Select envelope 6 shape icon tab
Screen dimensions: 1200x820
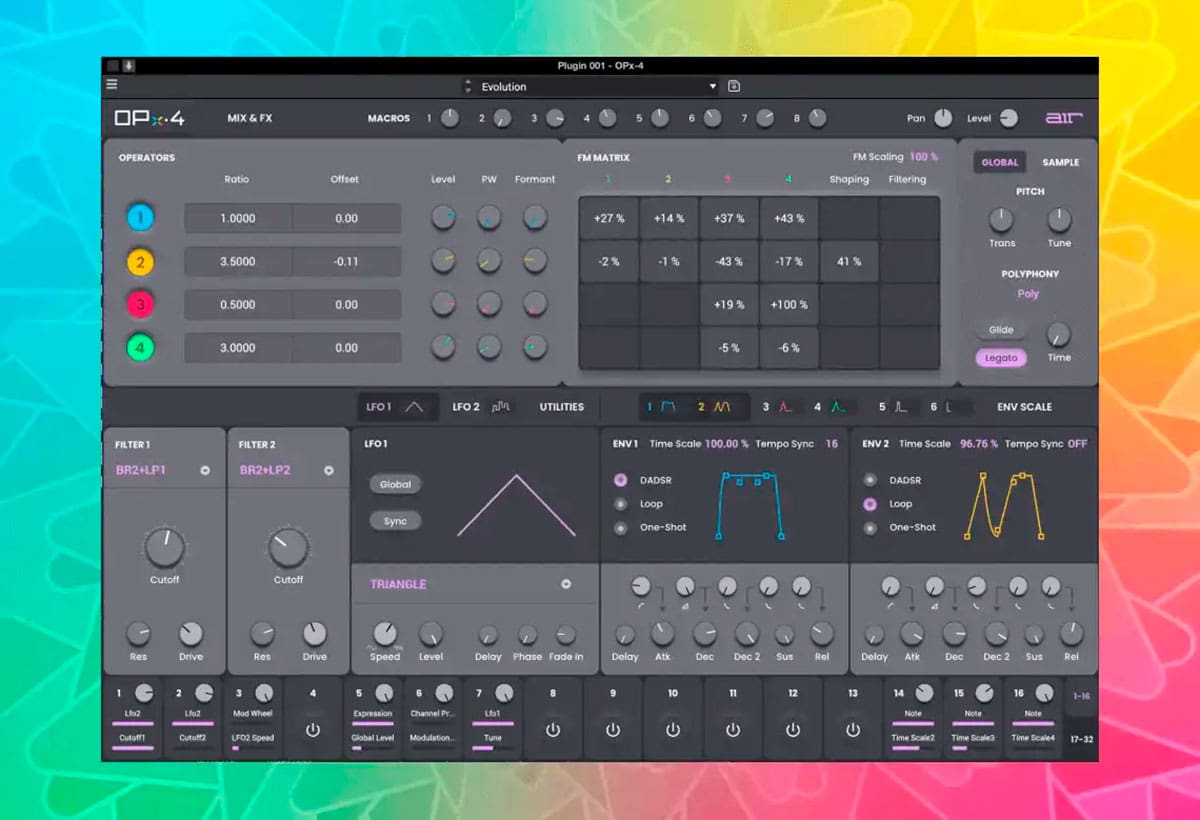(951, 407)
